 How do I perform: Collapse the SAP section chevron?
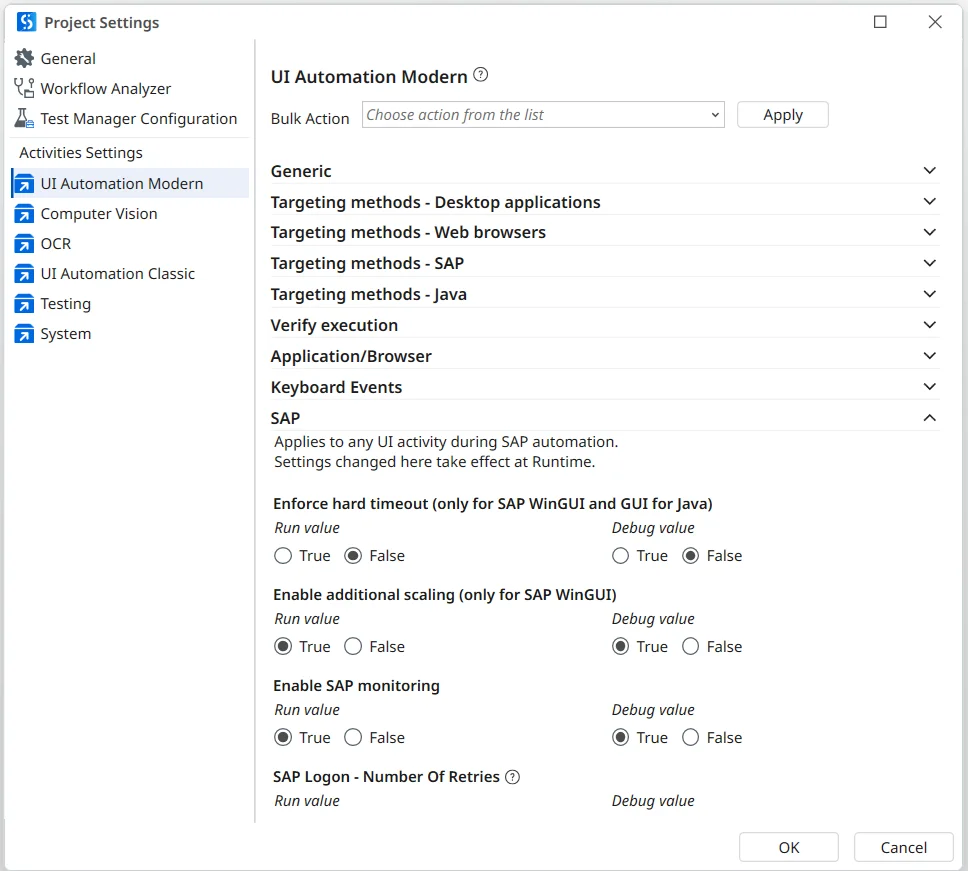coord(929,418)
